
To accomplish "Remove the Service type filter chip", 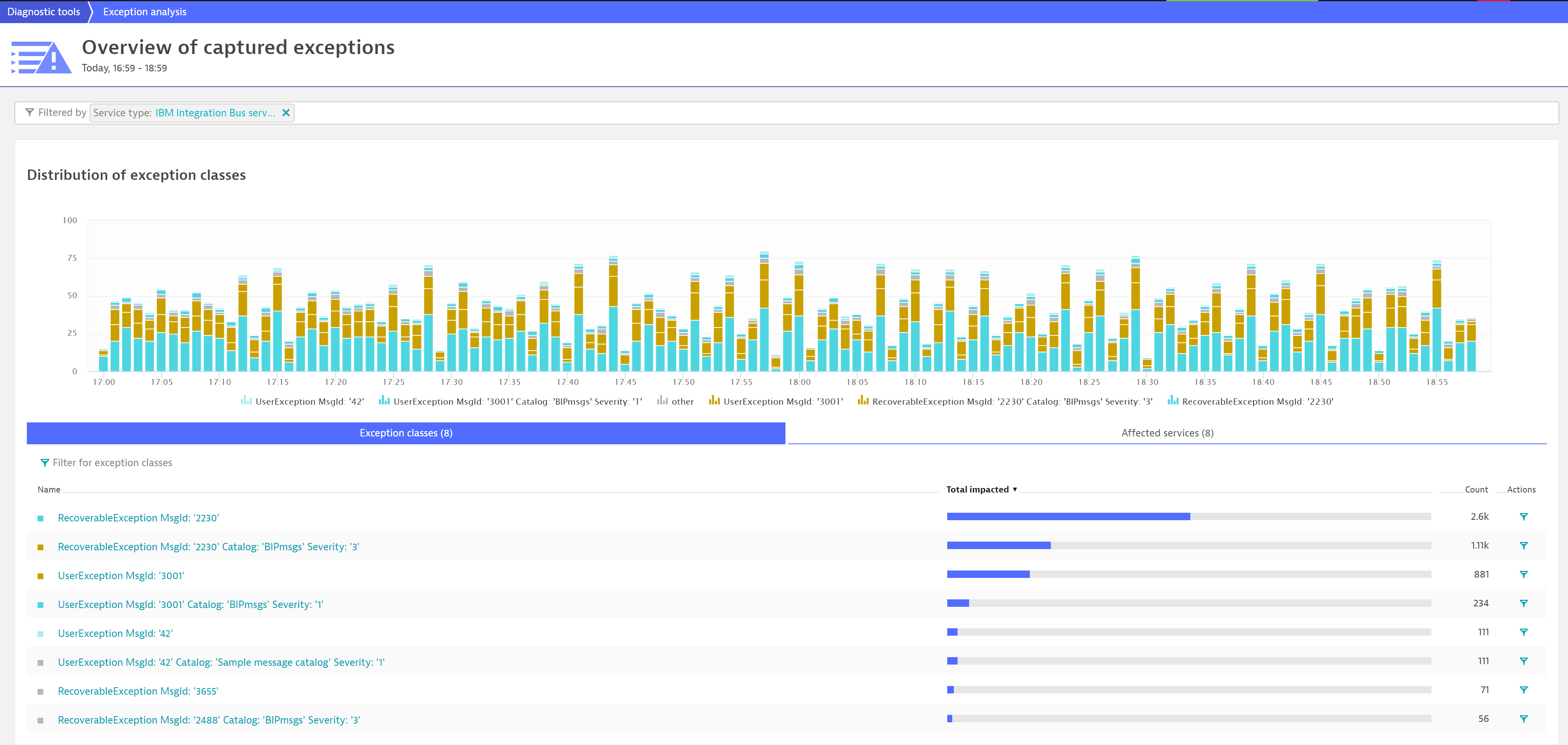I will tap(286, 113).
